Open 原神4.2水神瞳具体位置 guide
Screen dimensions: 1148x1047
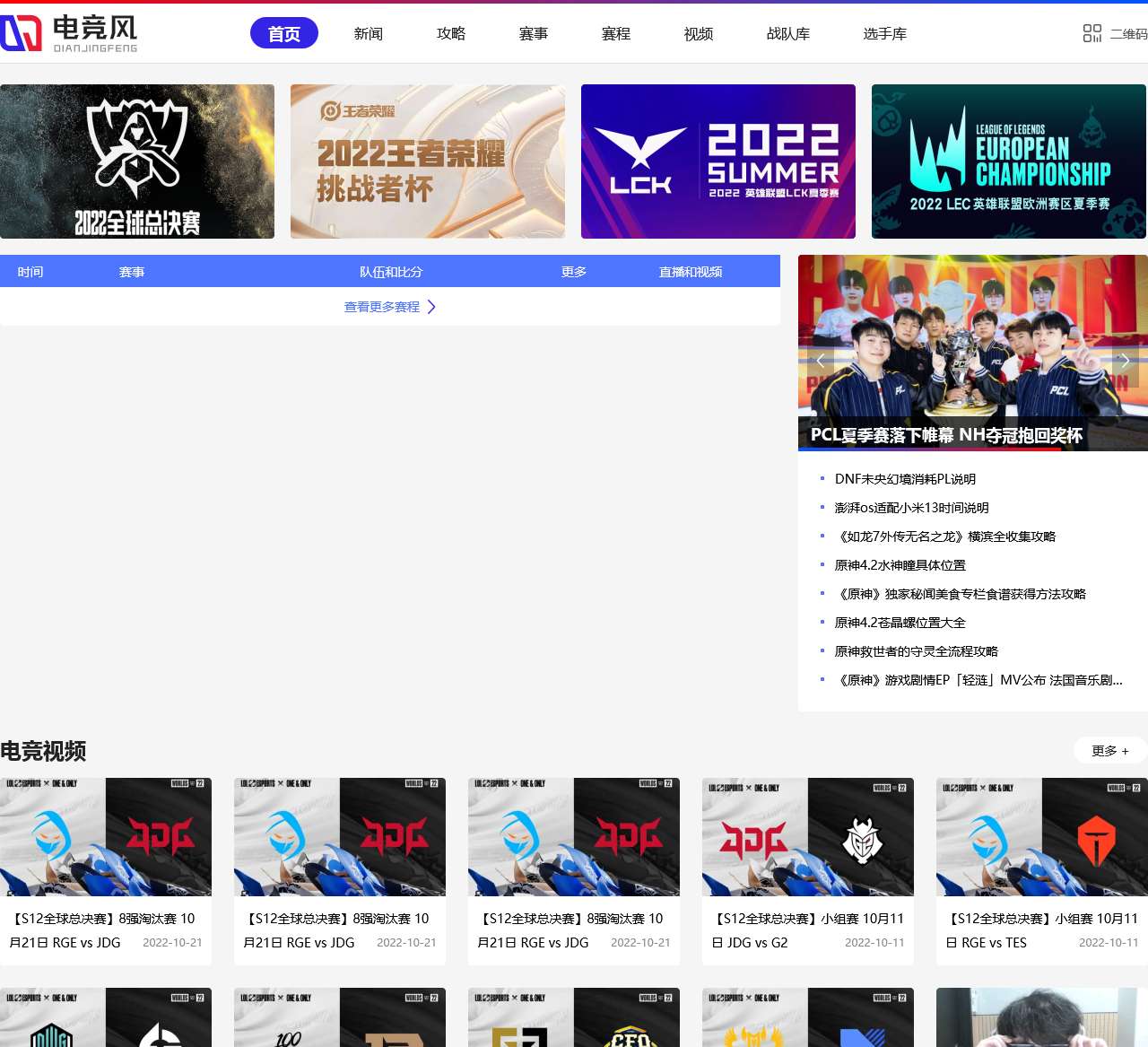(900, 565)
